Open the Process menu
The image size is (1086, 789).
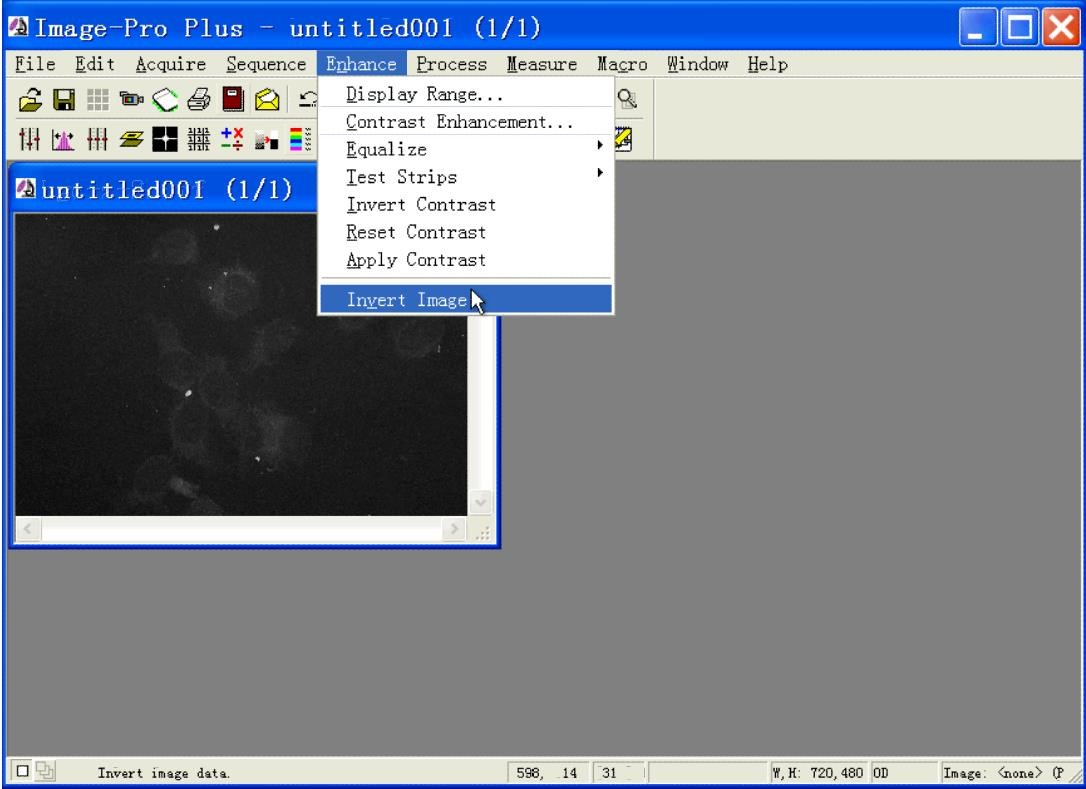(452, 64)
